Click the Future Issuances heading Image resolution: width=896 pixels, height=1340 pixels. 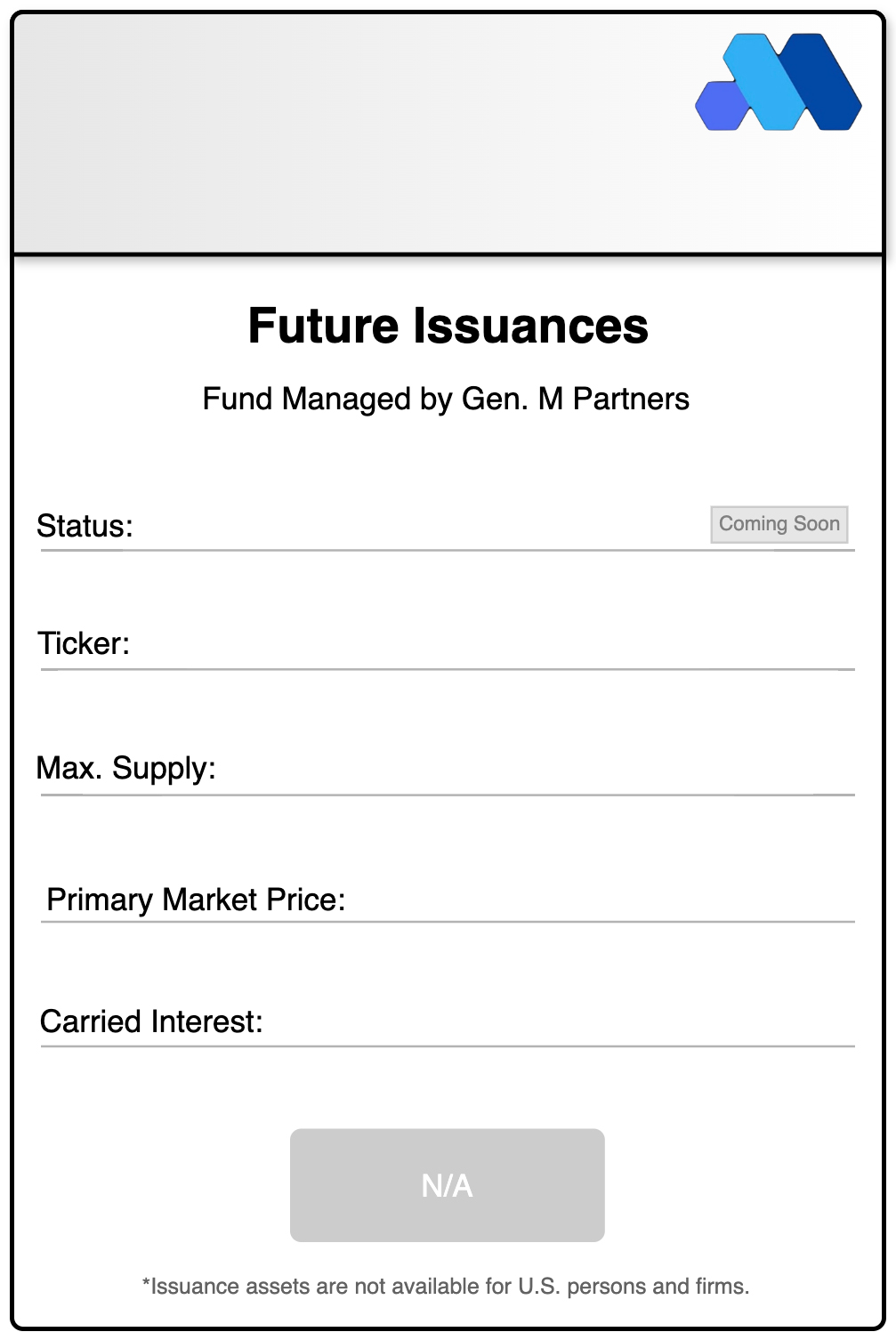coord(448,326)
